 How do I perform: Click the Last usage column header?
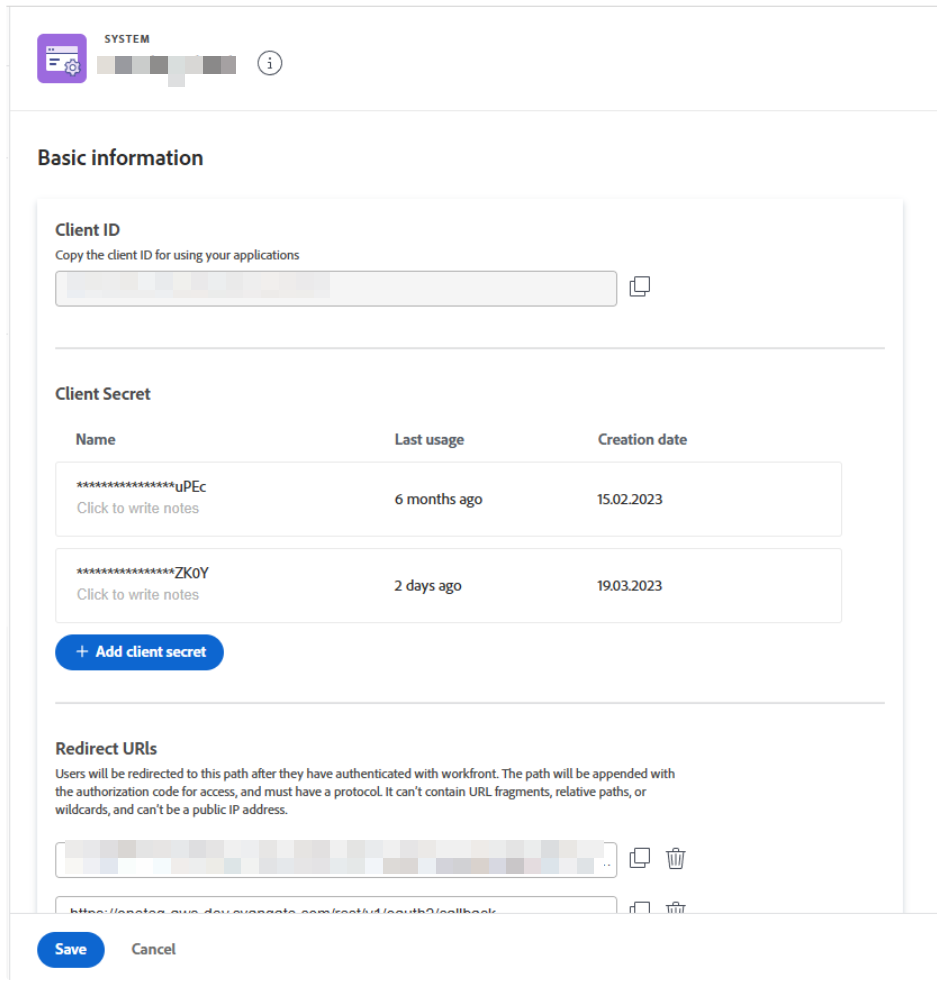coord(429,439)
